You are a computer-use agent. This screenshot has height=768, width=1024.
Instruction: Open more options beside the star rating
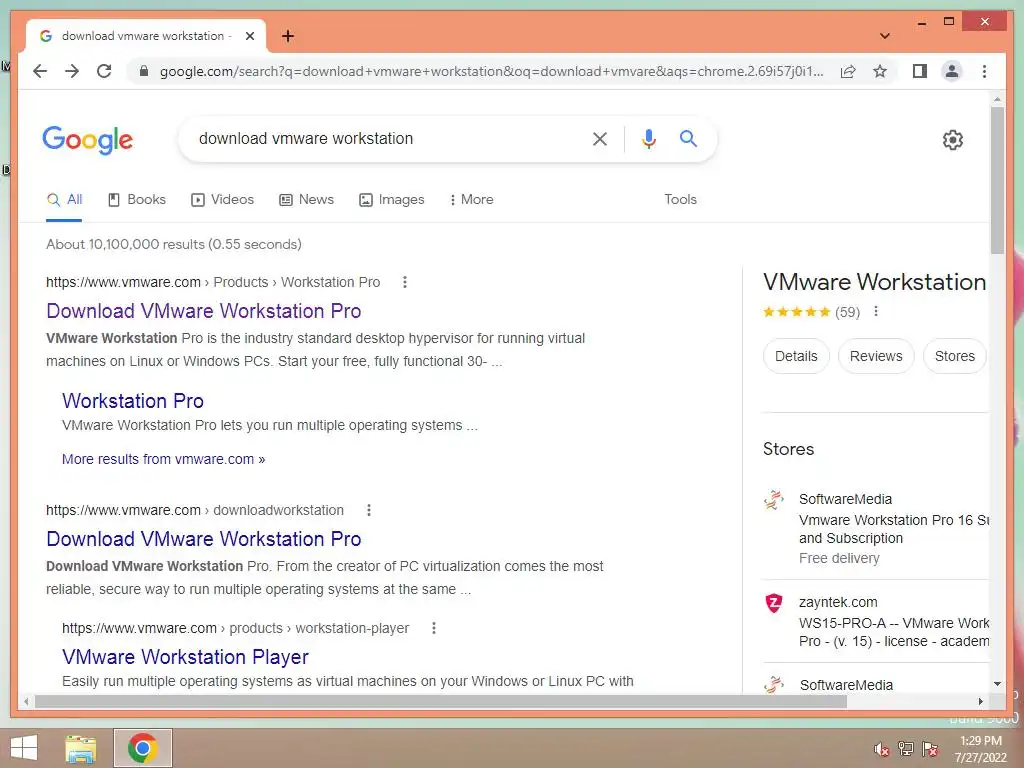click(876, 312)
